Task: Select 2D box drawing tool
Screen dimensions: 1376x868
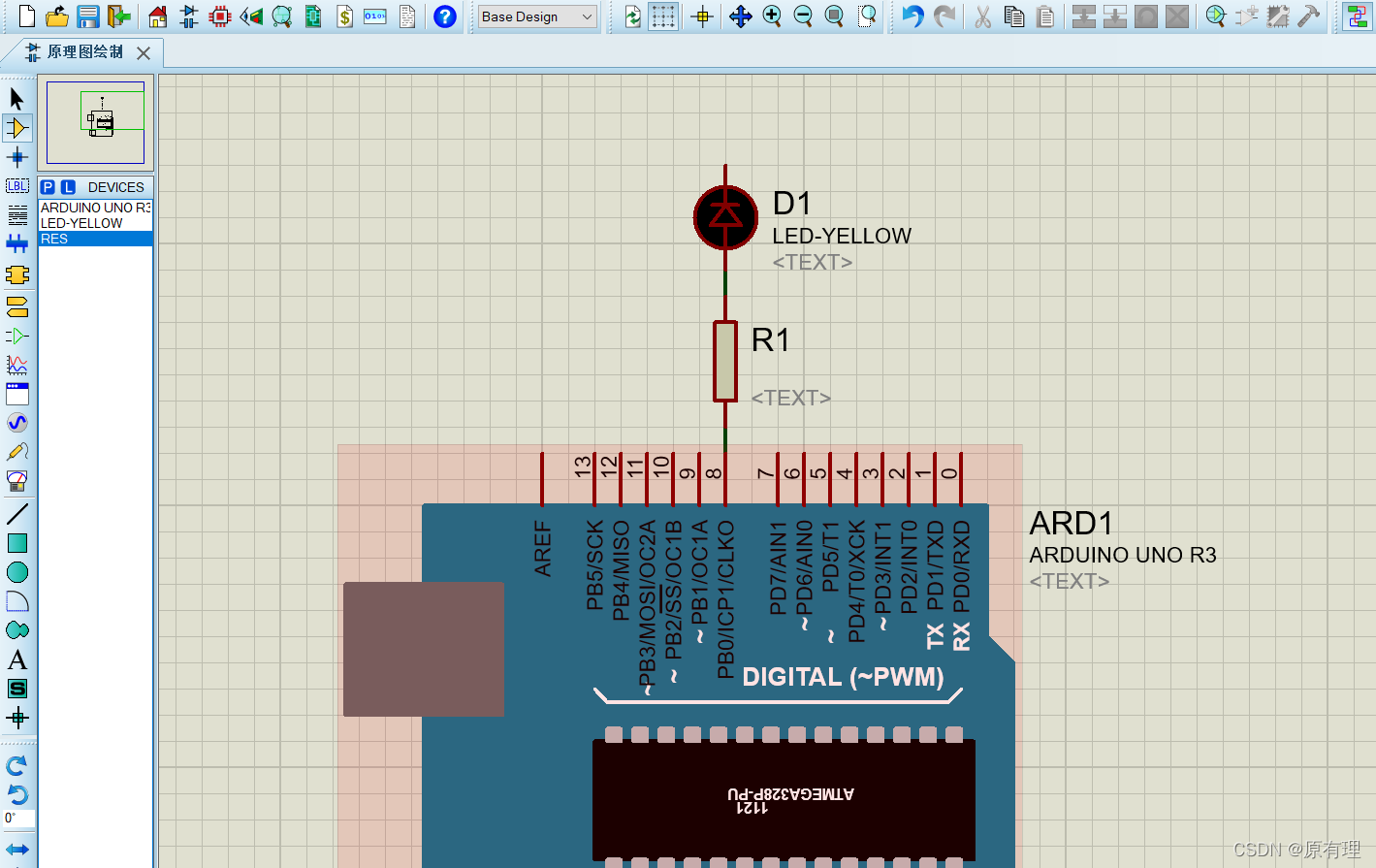Action: (17, 543)
